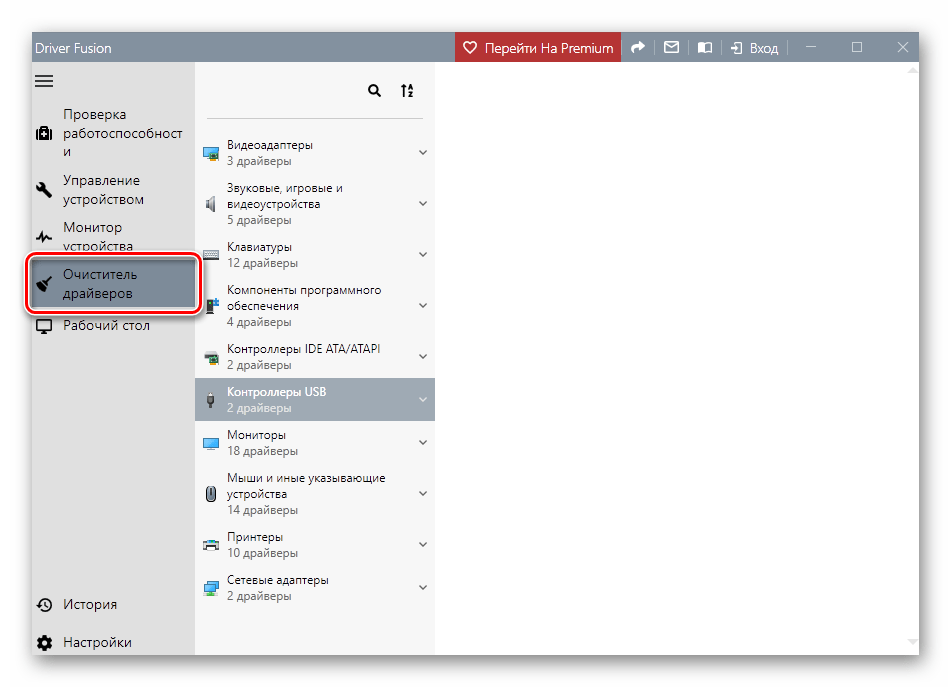Viewport: 951px width, 687px height.
Task: Click the sort A-Z icon
Action: coord(407,91)
